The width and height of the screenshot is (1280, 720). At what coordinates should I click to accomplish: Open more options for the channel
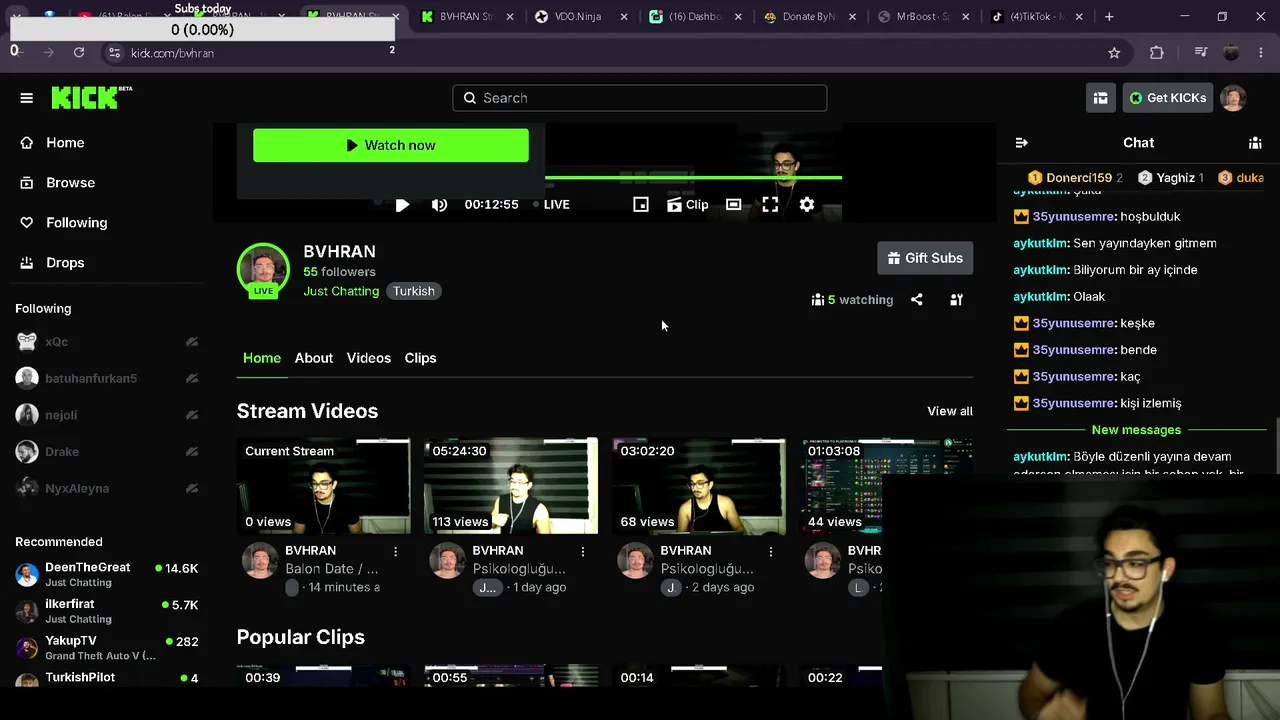(956, 299)
